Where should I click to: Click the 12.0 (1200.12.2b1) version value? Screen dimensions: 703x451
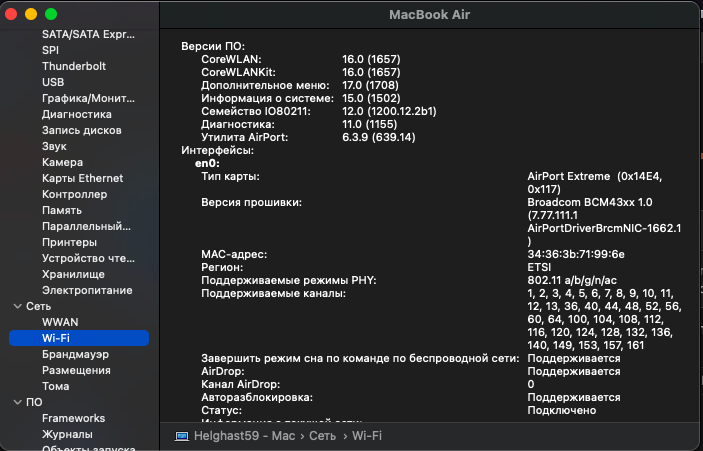coord(389,111)
